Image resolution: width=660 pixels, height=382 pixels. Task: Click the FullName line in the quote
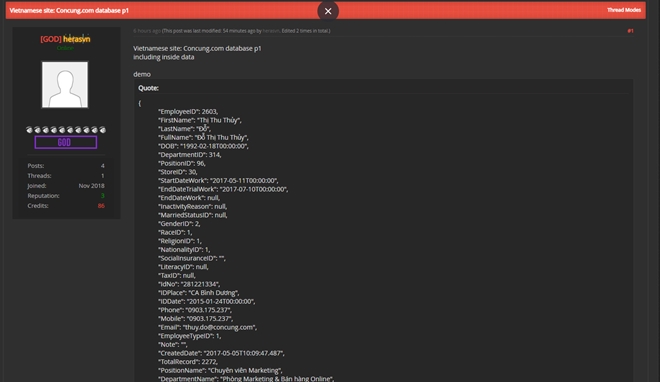click(203, 138)
